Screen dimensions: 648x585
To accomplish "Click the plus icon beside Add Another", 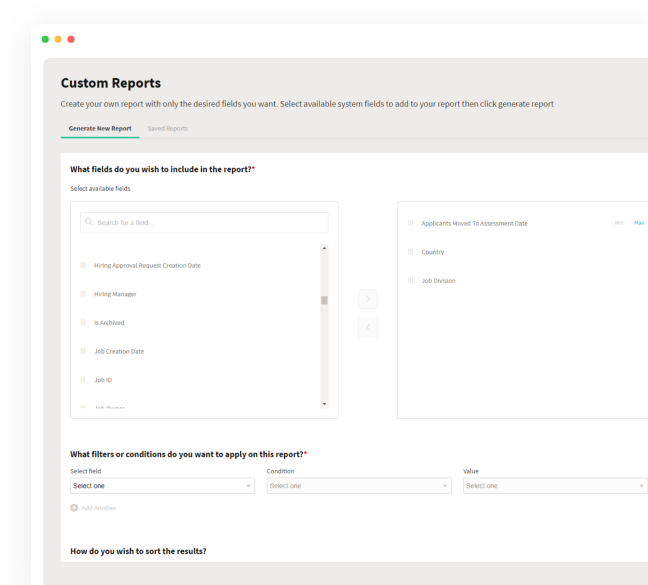I will tap(74, 508).
